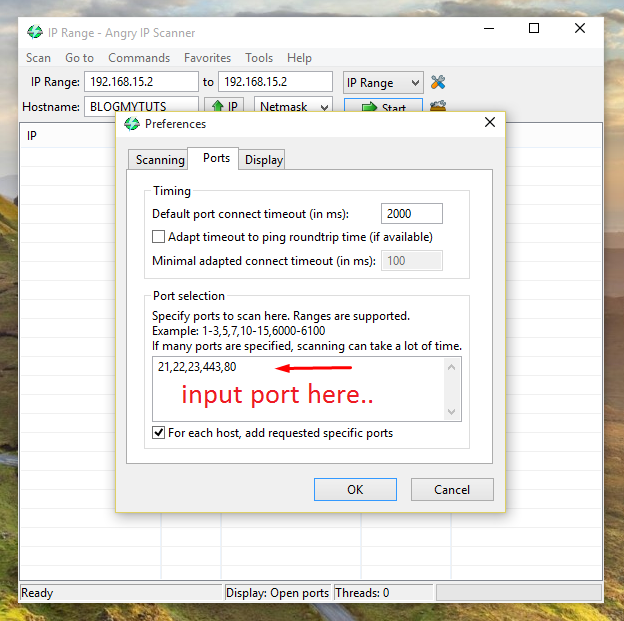624x621 pixels.
Task: Click the Default port connect timeout field
Action: [x=411, y=213]
